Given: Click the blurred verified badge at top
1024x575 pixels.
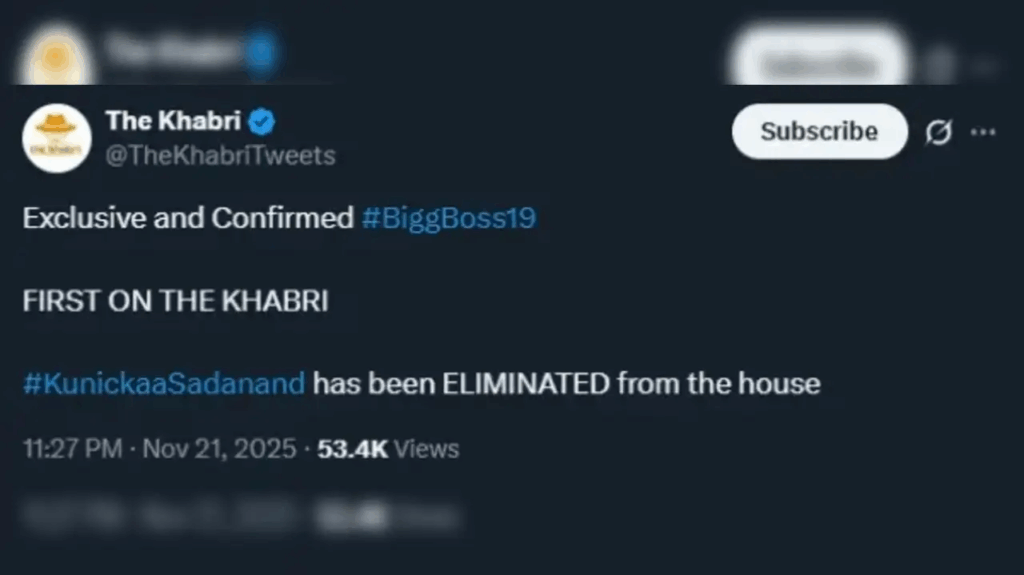Looking at the screenshot, I should [x=262, y=50].
